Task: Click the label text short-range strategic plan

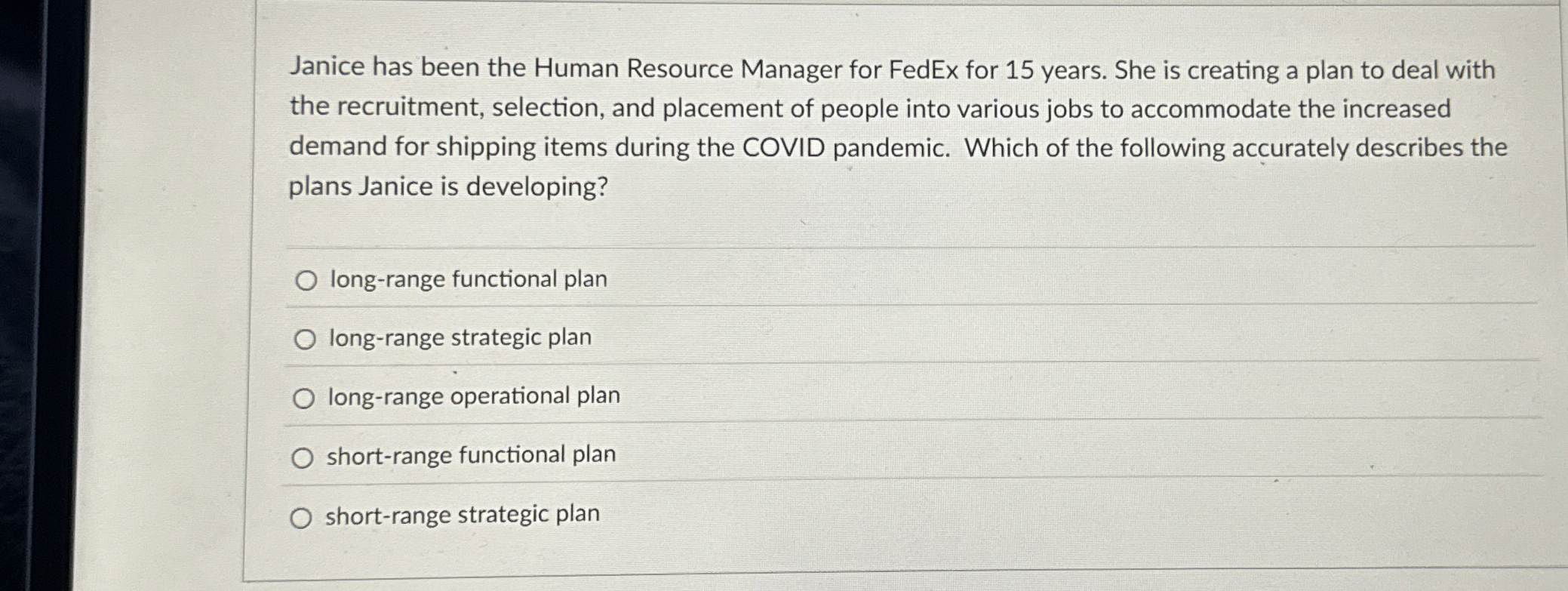Action: [x=462, y=515]
